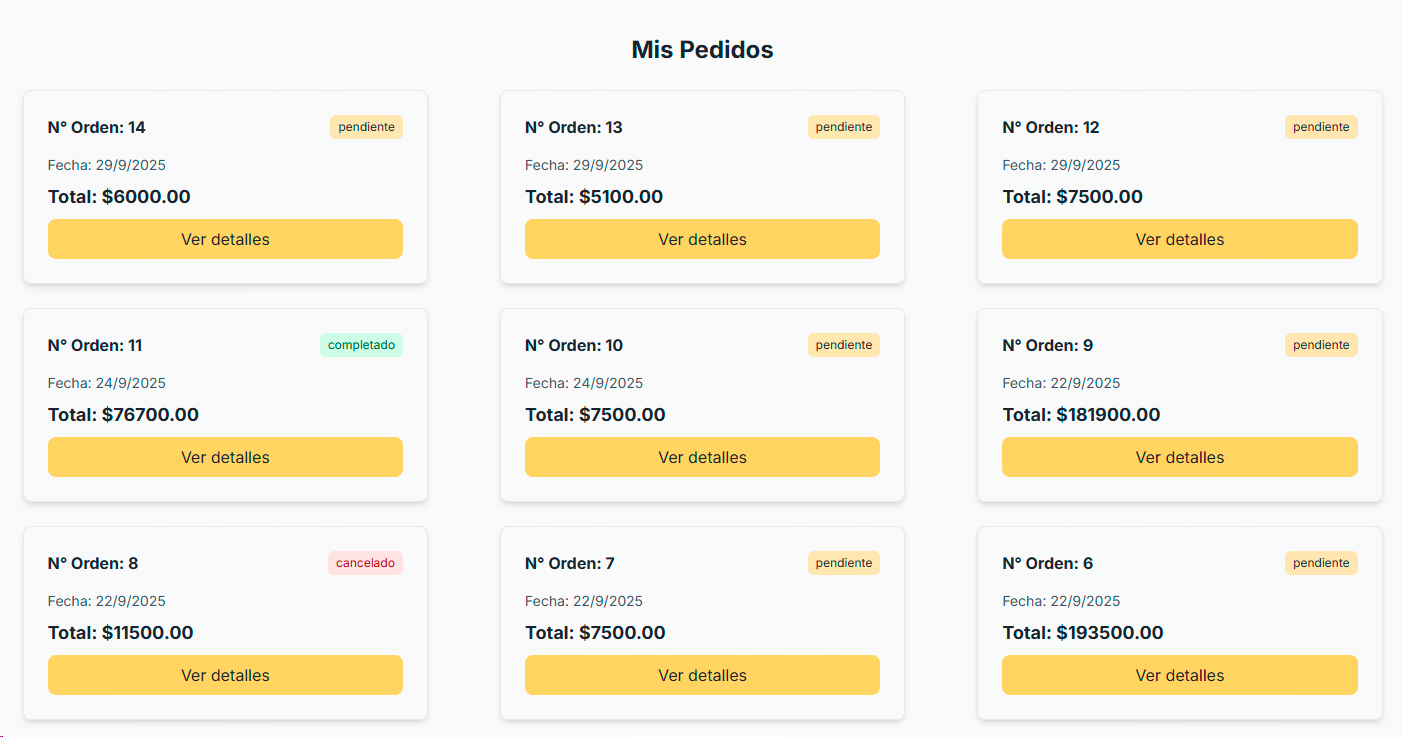Click the order 12 total $7500.00
The width and height of the screenshot is (1402, 737).
click(x=1073, y=197)
